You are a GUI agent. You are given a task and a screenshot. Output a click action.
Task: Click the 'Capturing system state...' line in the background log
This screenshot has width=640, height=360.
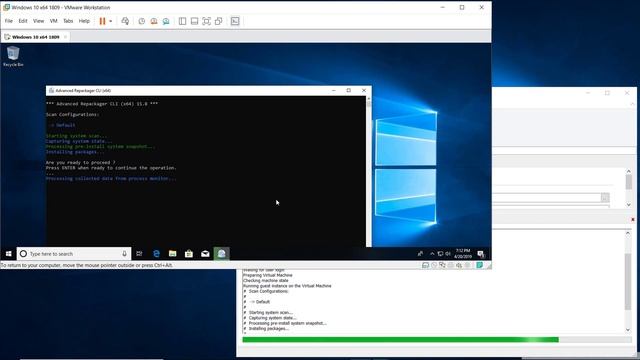point(272,318)
